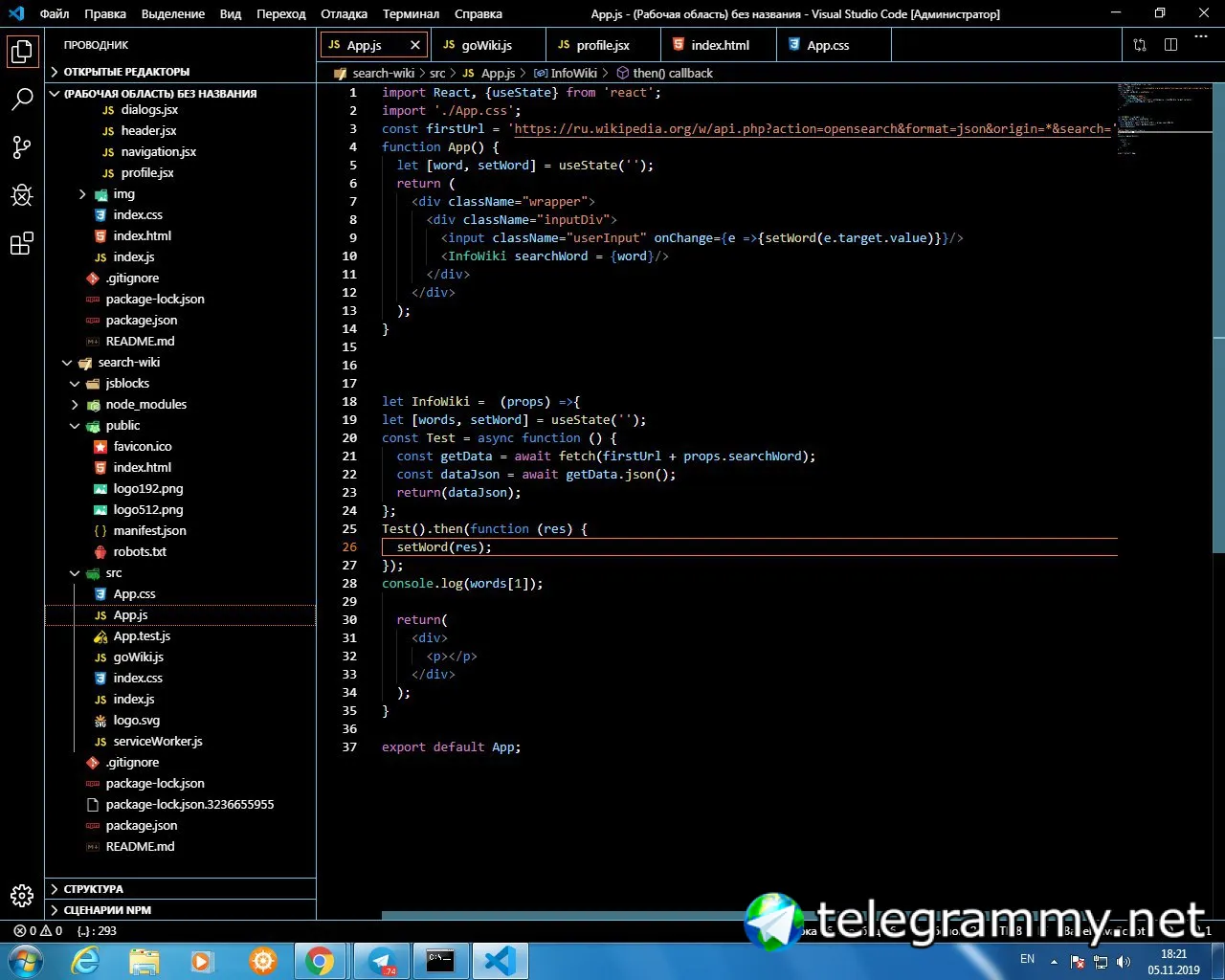The height and width of the screenshot is (980, 1225).
Task: Open the Extensions view icon
Action: point(22,244)
